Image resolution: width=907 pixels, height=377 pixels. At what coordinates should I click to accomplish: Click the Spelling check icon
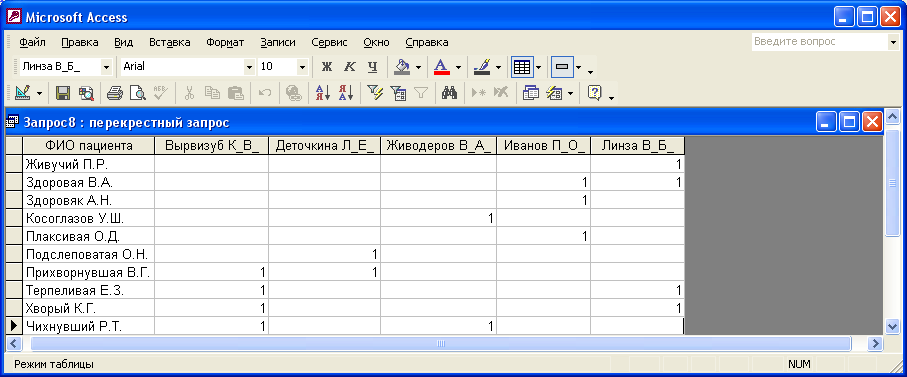(160, 93)
